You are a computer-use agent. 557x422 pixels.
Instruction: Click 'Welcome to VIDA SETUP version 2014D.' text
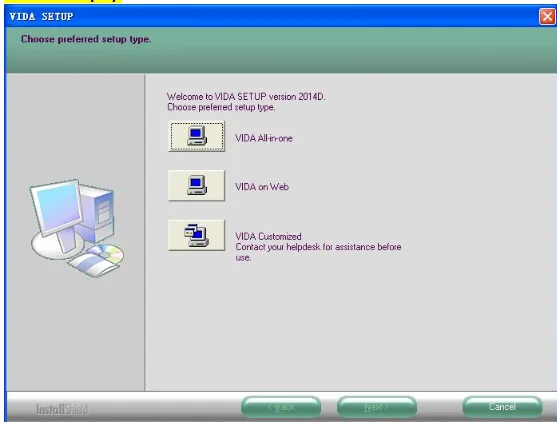246,97
